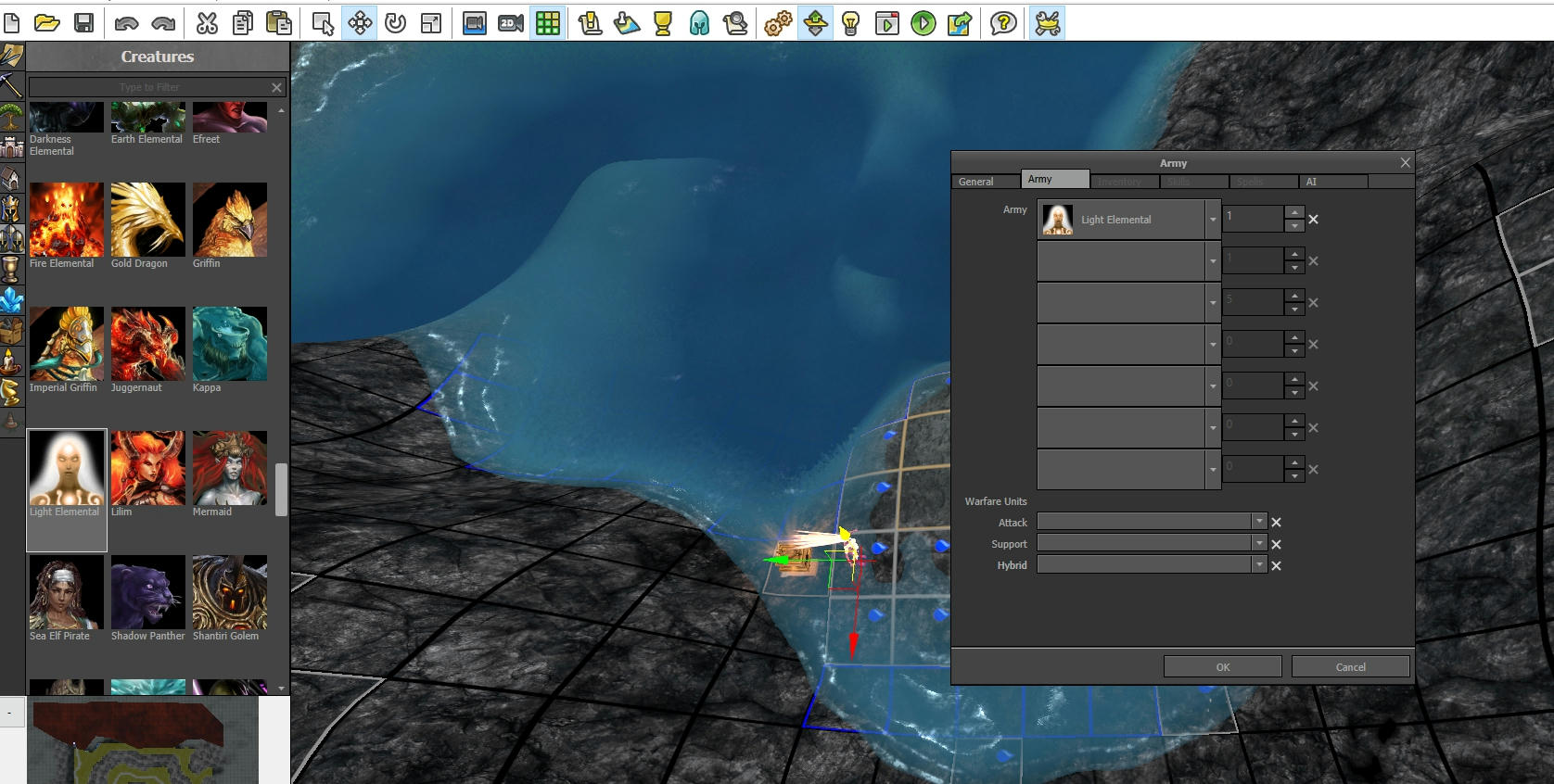Toggle the green up-down arrows tool

[x=815, y=23]
